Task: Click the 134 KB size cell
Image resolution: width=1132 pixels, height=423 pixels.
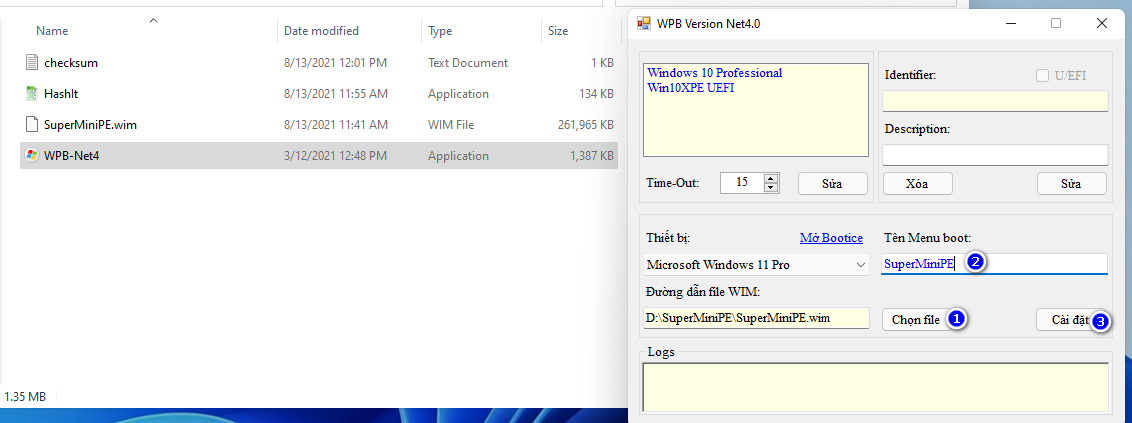Action: 595,94
